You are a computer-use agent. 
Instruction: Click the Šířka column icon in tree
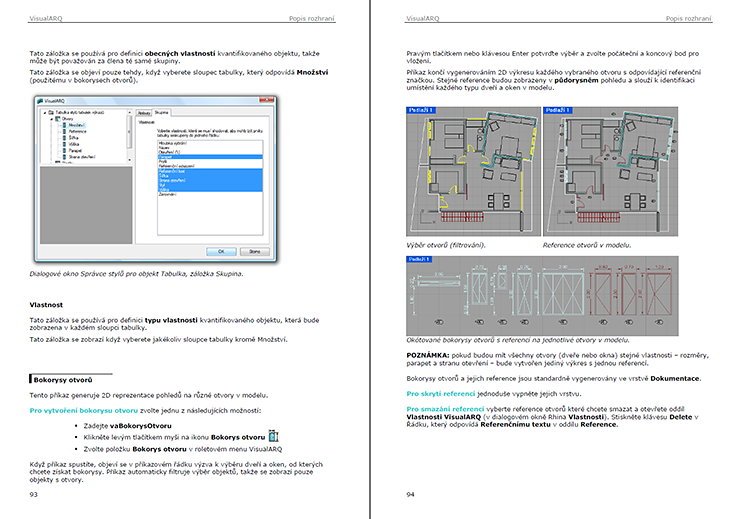click(65, 137)
